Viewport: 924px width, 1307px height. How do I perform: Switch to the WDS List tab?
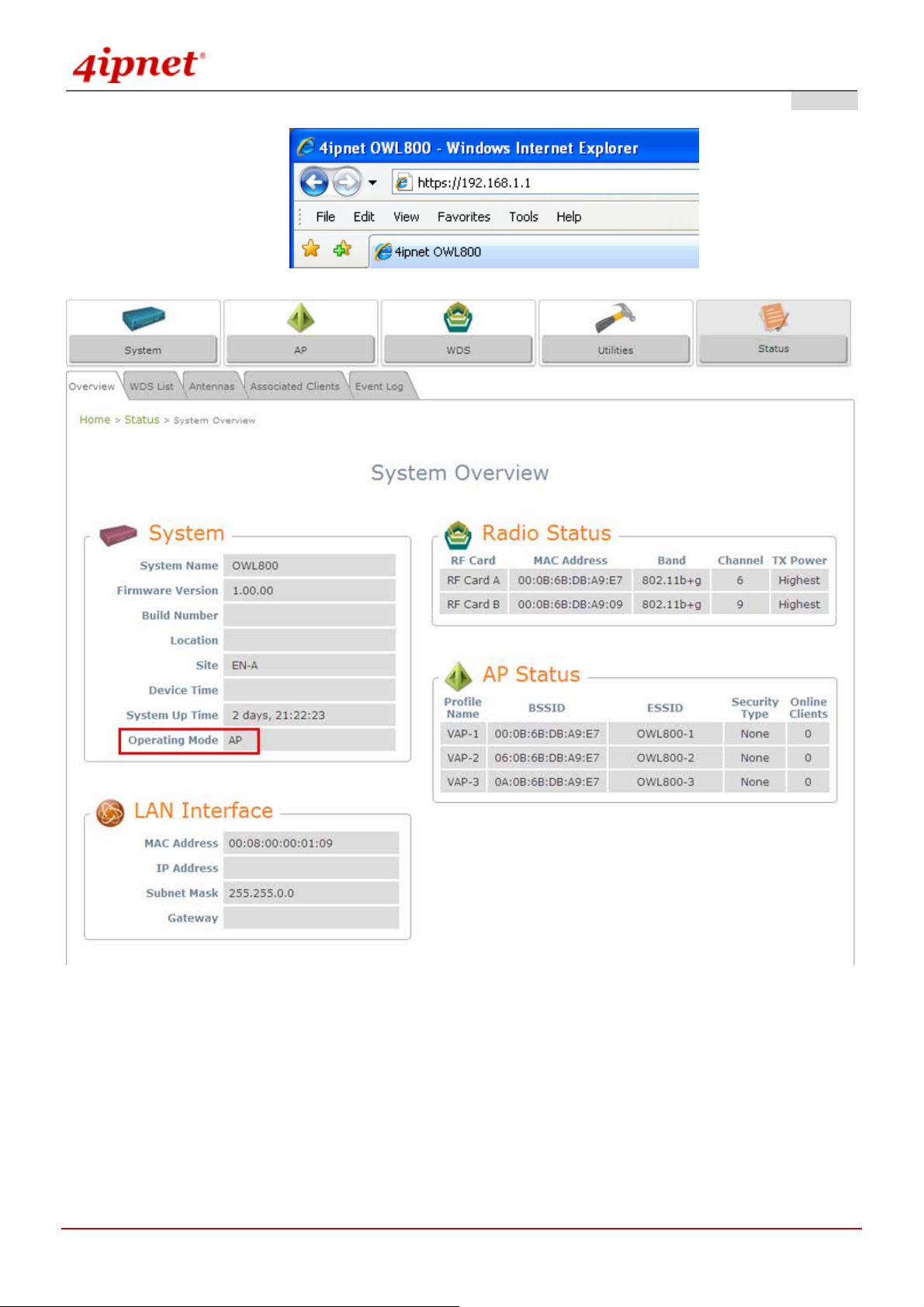151,386
